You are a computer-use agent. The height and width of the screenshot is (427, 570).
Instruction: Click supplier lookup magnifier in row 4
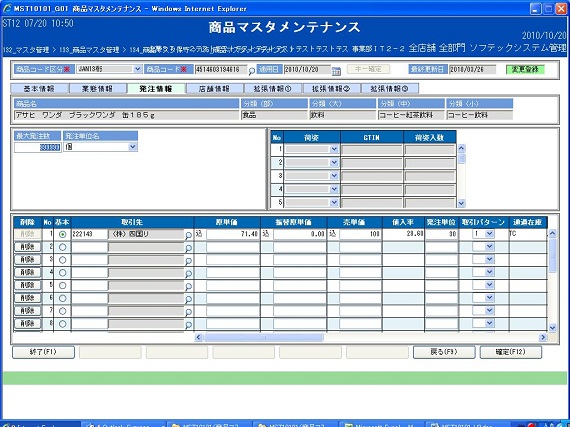point(188,274)
